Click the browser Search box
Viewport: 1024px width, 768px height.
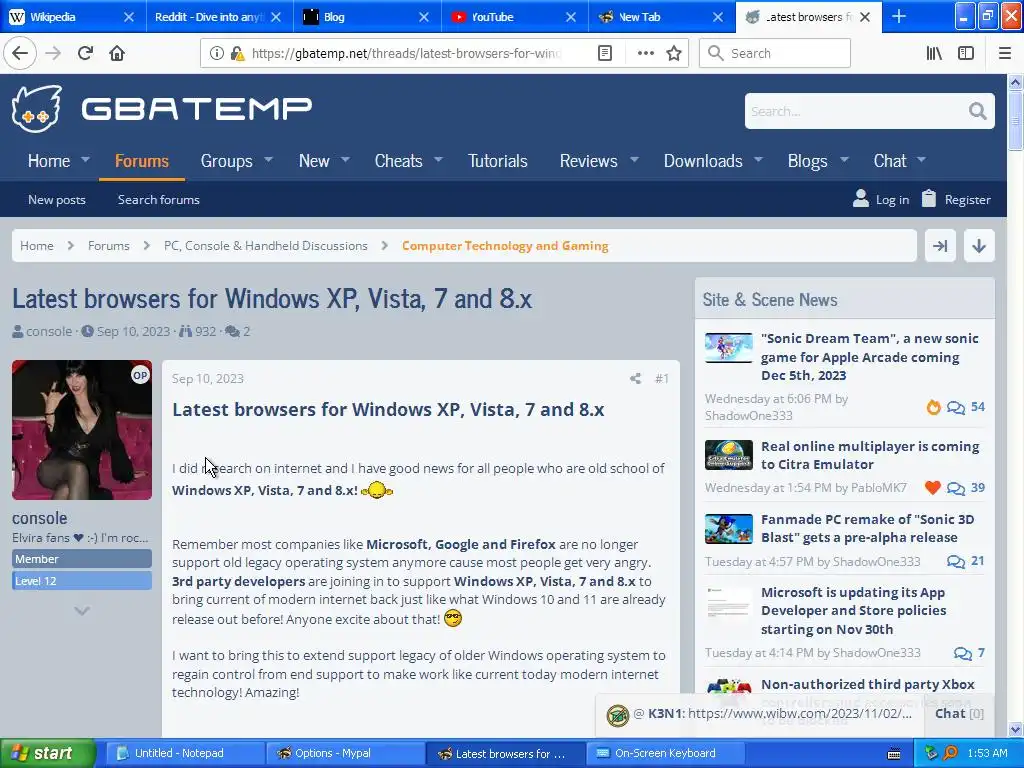[x=775, y=53]
